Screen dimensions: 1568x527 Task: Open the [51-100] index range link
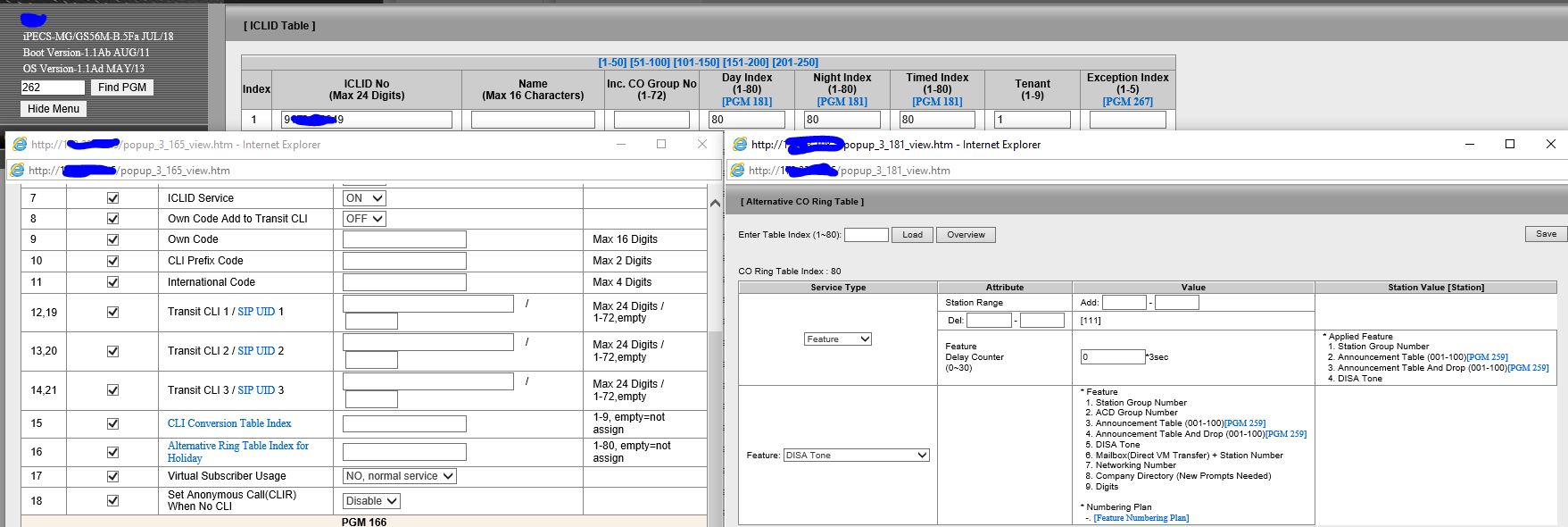pyautogui.click(x=650, y=63)
